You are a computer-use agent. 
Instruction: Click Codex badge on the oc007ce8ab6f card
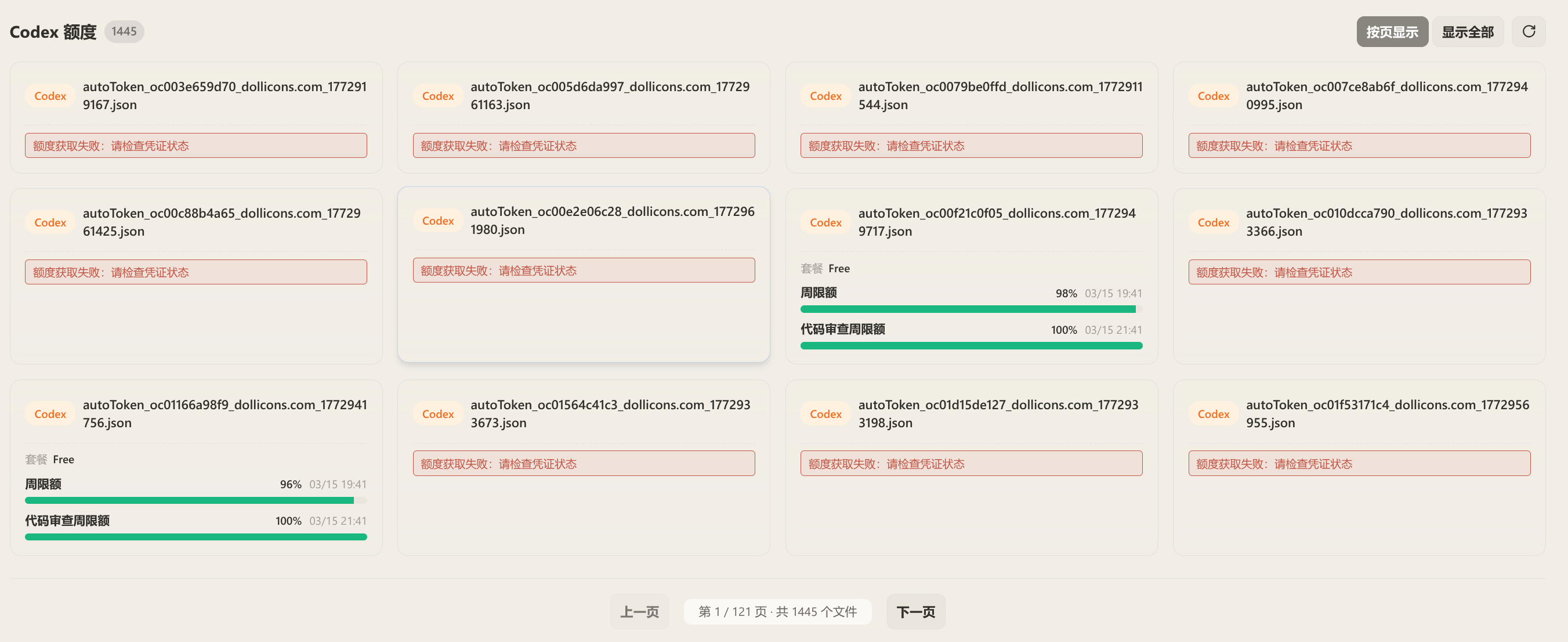pyautogui.click(x=1213, y=96)
